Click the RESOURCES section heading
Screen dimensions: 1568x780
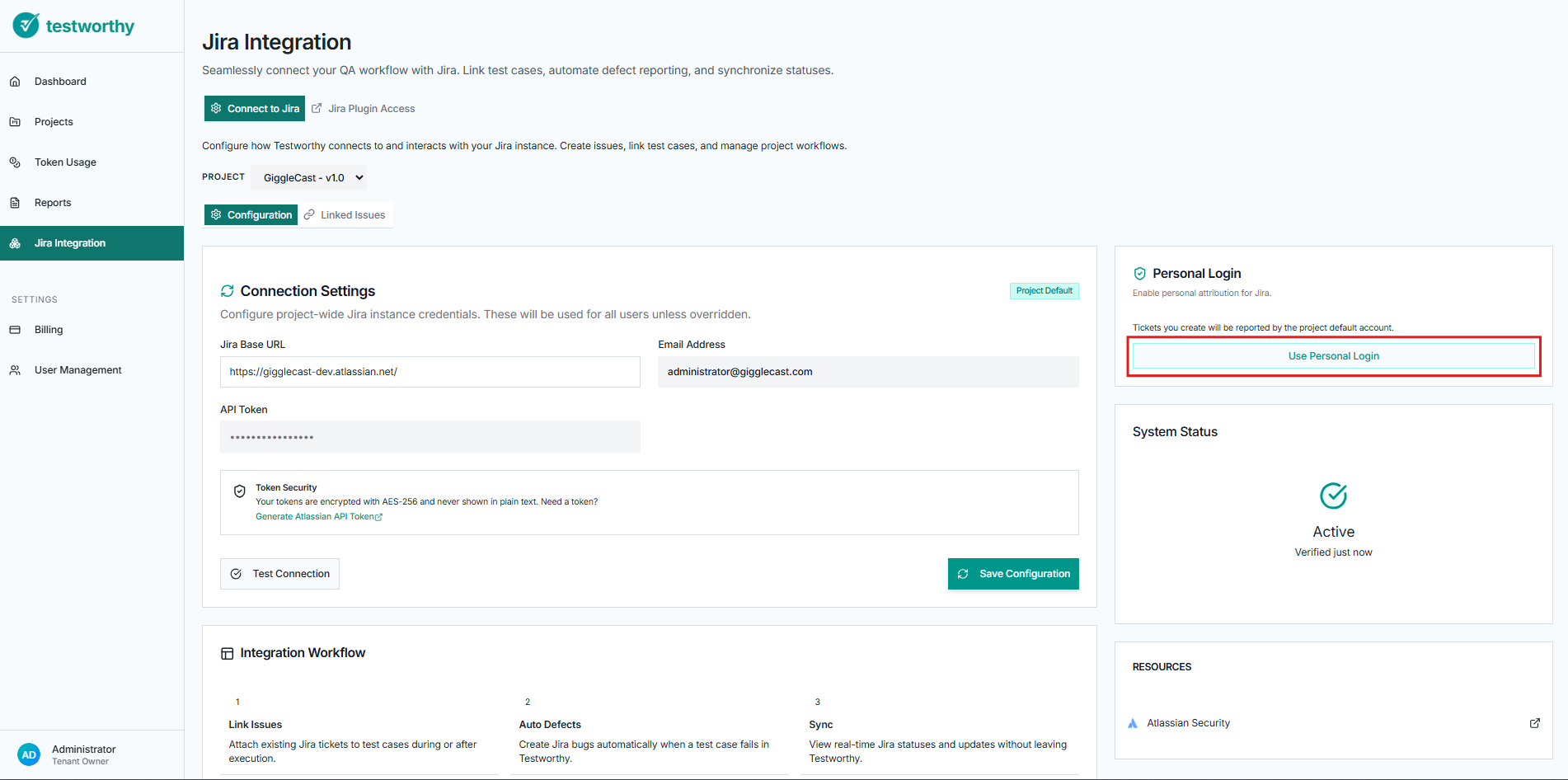point(1162,667)
